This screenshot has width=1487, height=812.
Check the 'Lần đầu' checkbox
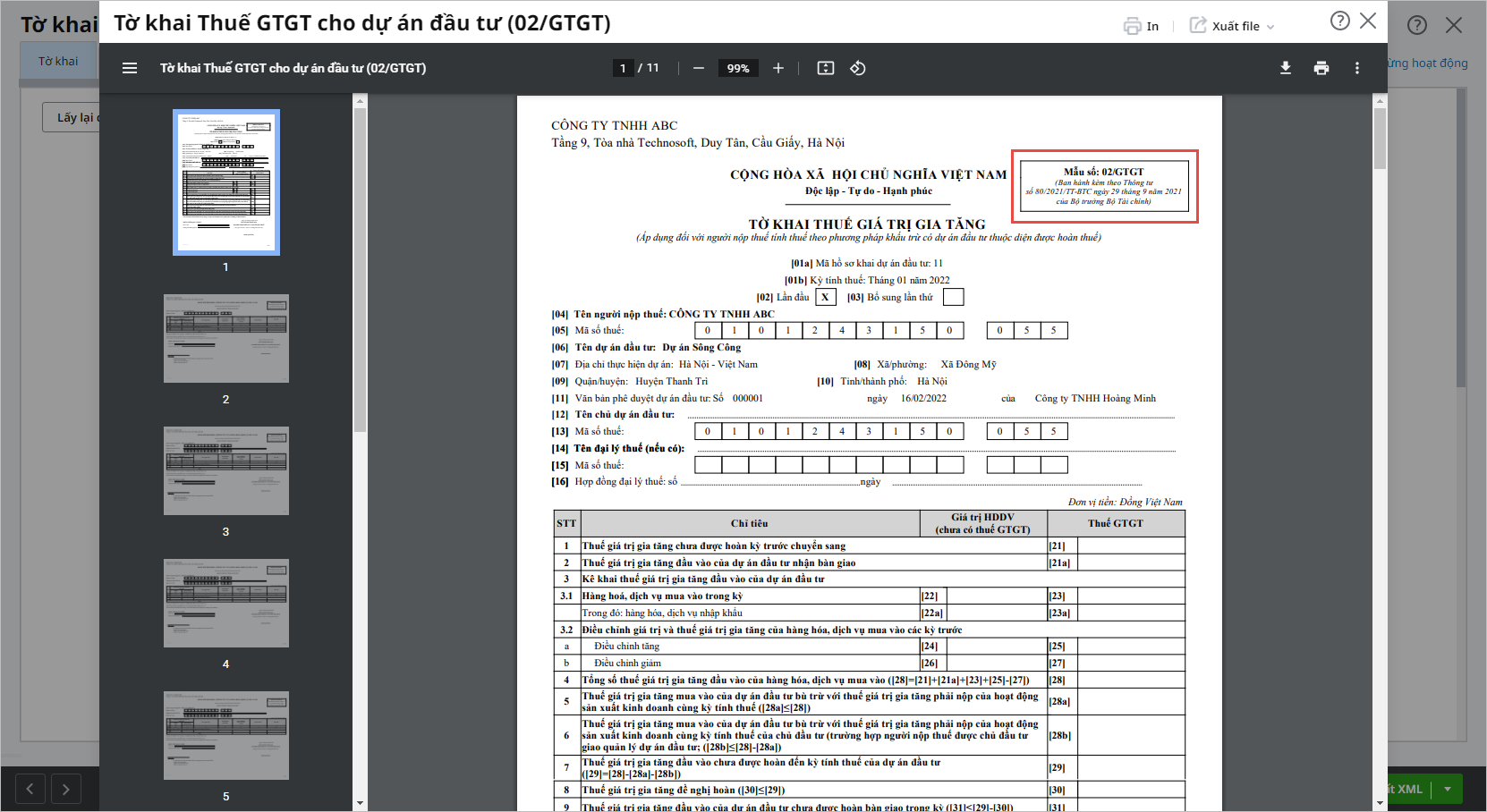click(x=825, y=297)
